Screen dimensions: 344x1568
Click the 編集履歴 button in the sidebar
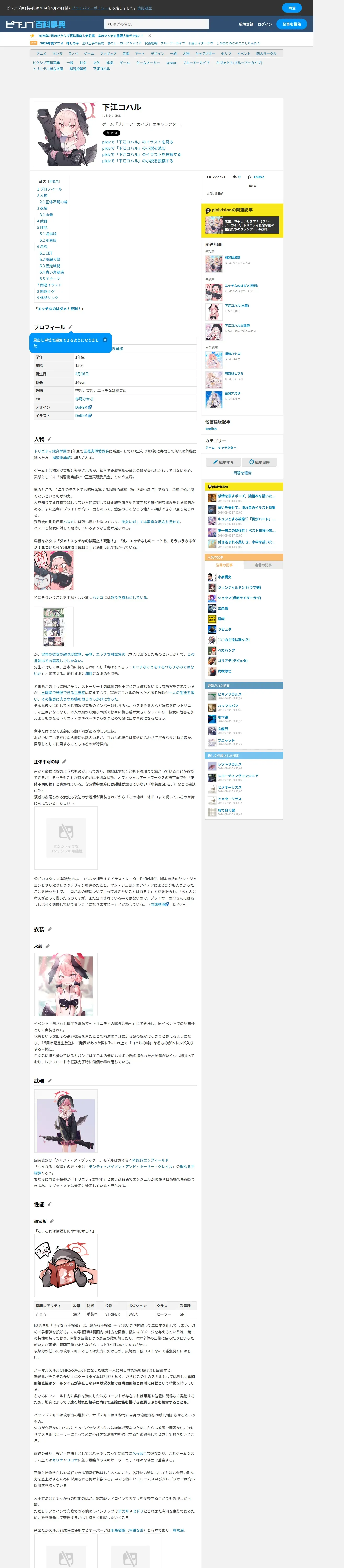[x=260, y=463]
